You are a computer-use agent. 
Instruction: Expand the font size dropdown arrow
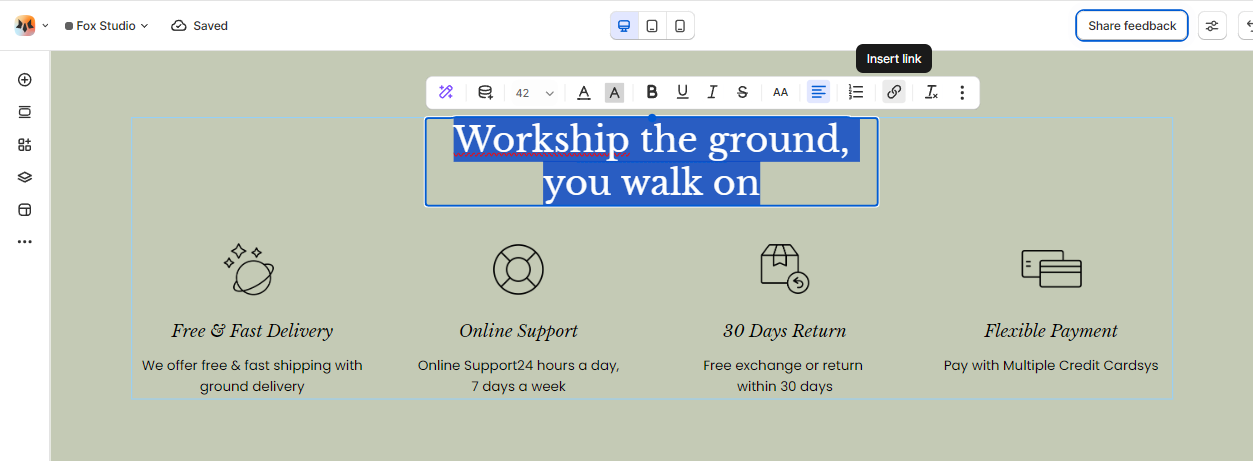[x=549, y=93]
